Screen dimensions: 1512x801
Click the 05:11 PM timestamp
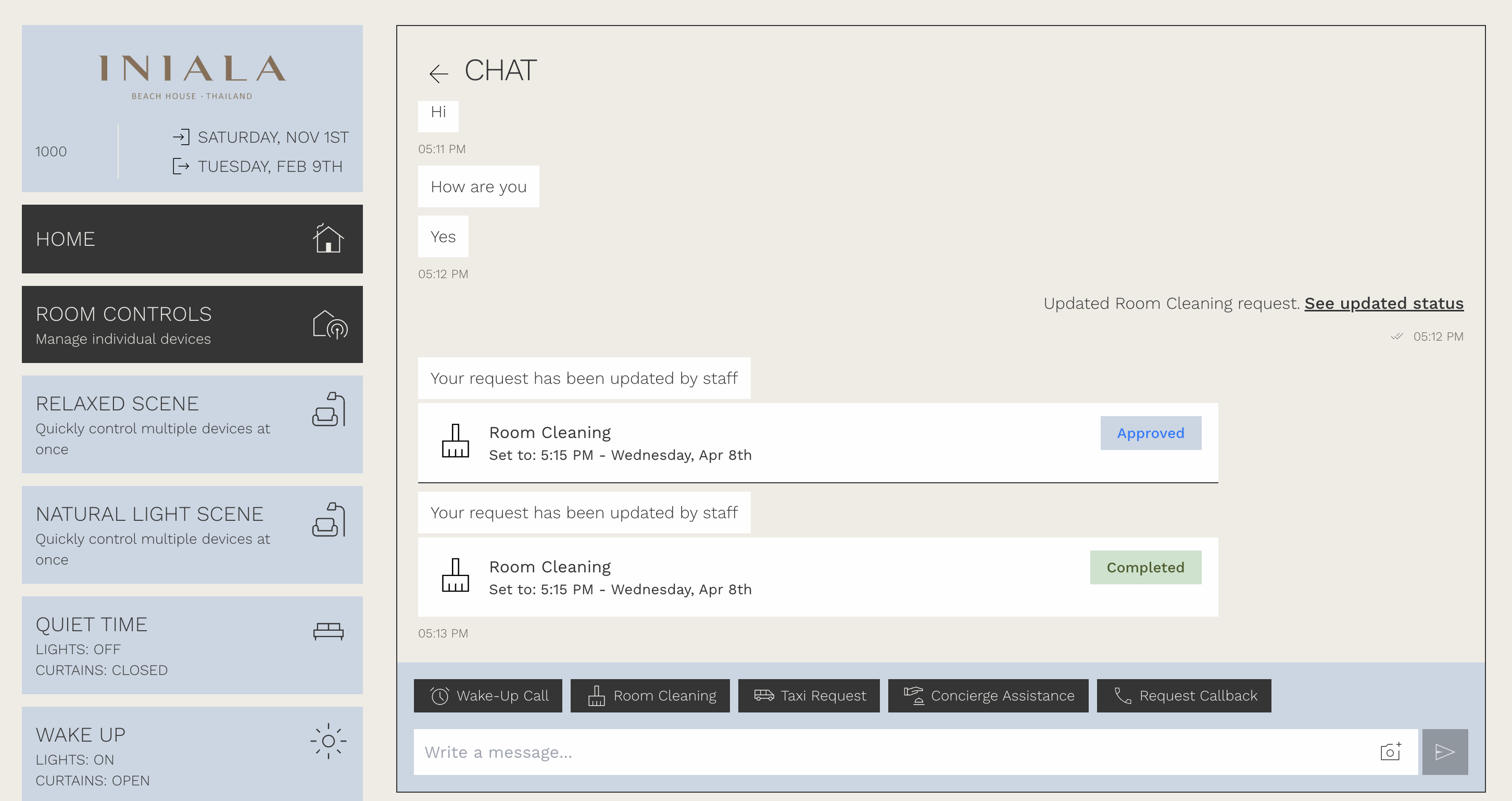tap(442, 149)
